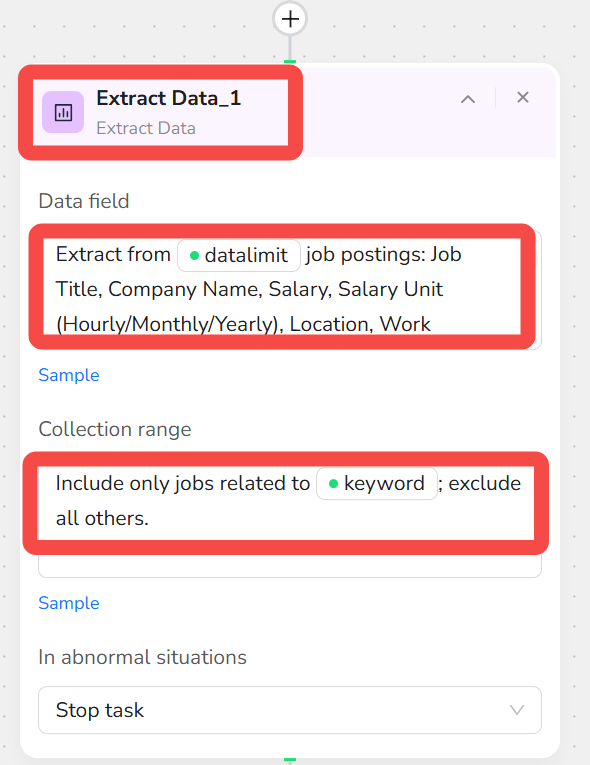Click the plus add-step button above node
Viewport: 590px width, 765px height.
(290, 19)
